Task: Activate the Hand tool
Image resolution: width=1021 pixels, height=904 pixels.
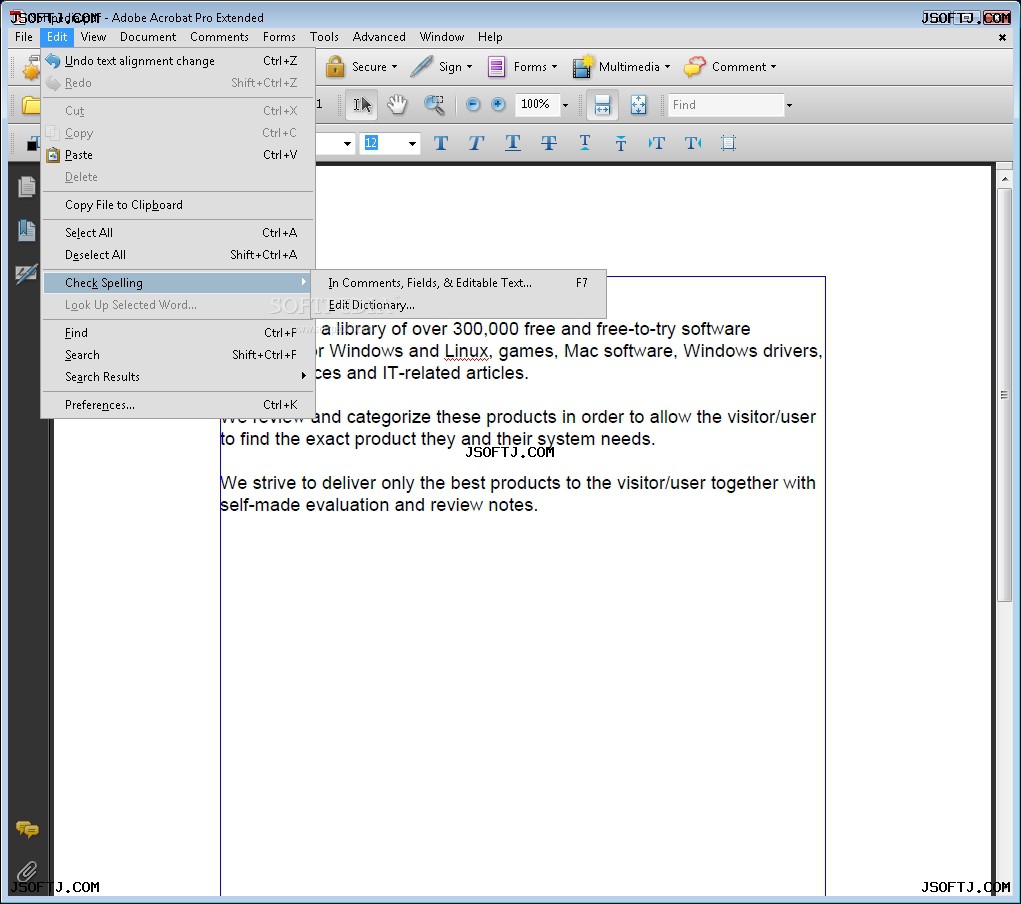Action: pos(397,105)
